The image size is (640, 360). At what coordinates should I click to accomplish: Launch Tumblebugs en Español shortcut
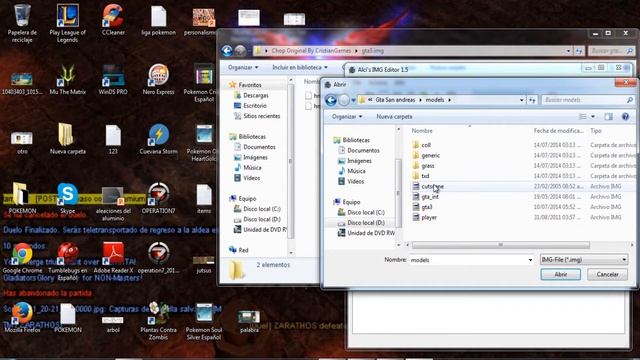click(67, 261)
